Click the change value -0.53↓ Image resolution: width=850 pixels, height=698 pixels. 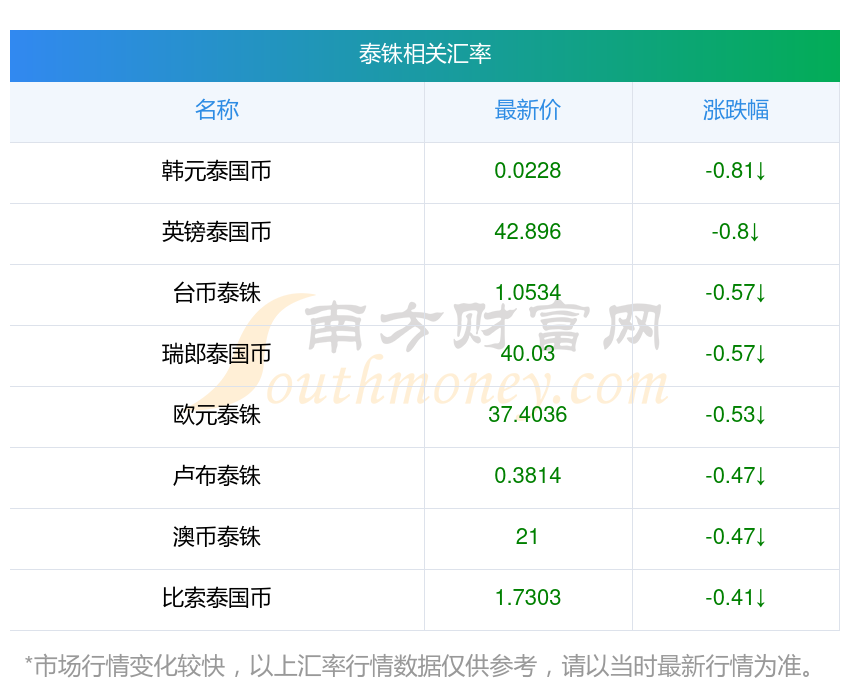[x=736, y=415]
